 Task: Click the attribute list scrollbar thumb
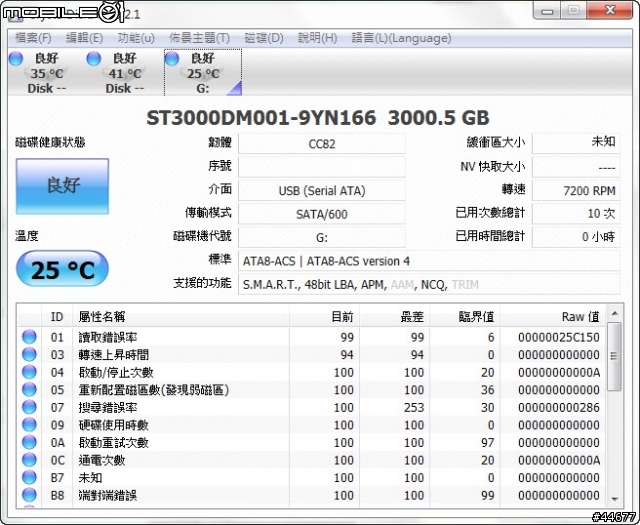pyautogui.click(x=614, y=356)
